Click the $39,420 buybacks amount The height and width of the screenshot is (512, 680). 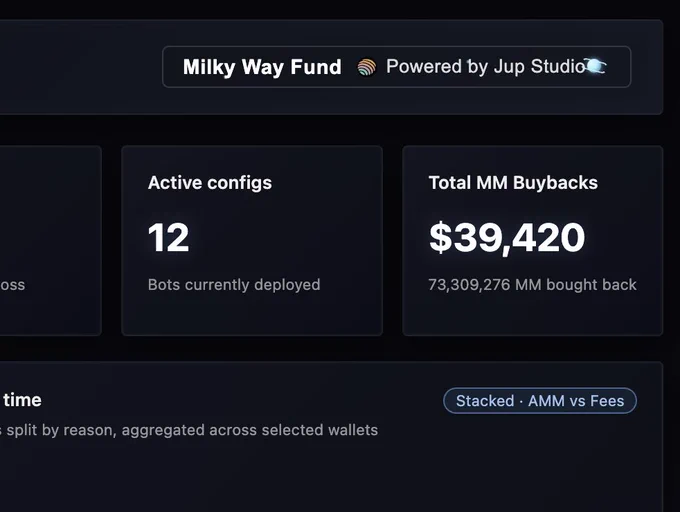pos(507,238)
